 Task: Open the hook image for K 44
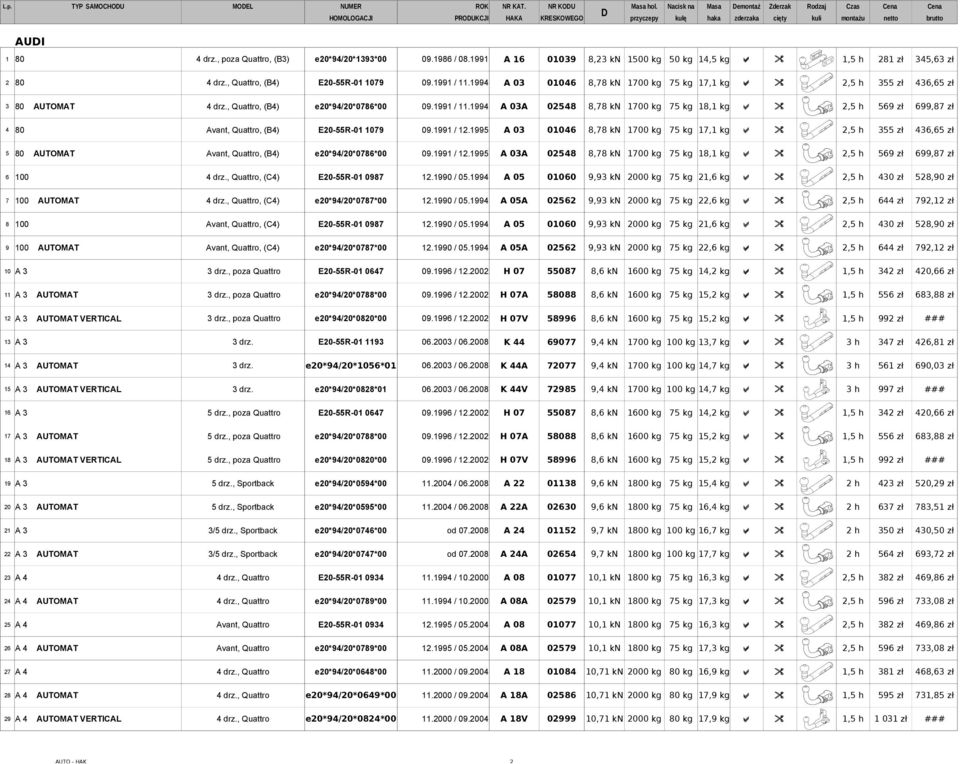816,342
